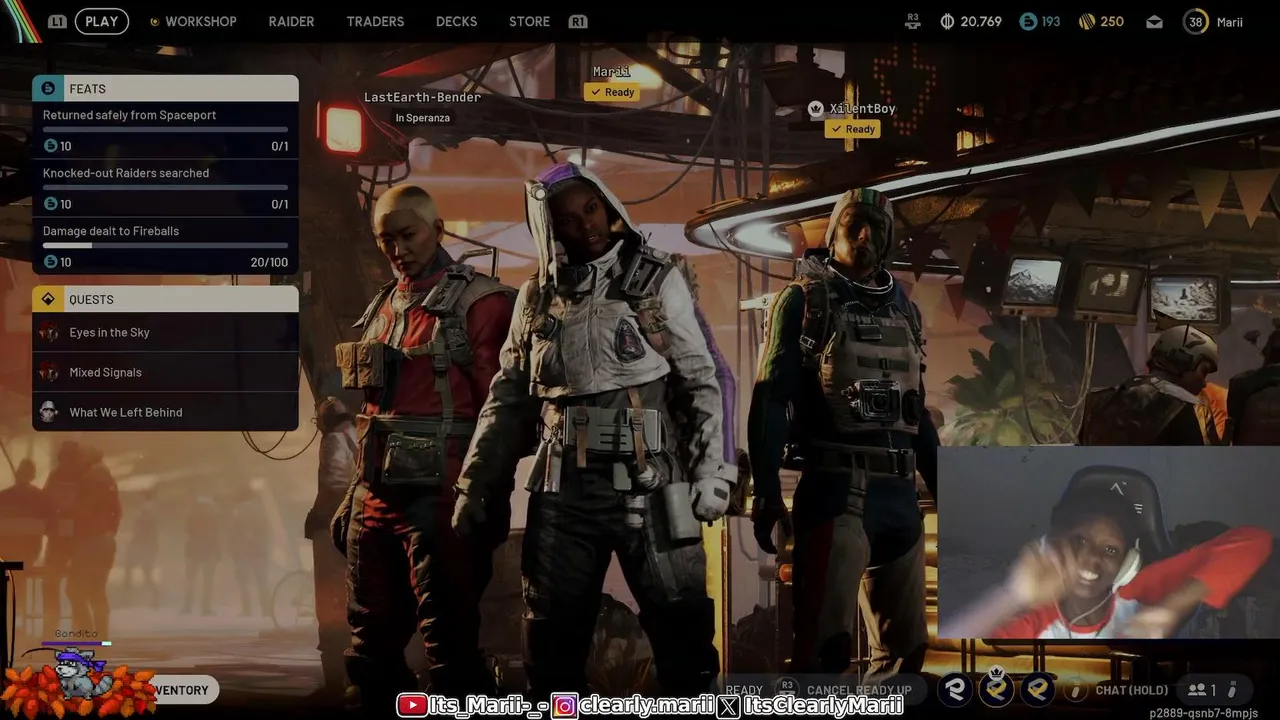Click the L1 shoulder button icon

[x=57, y=21]
